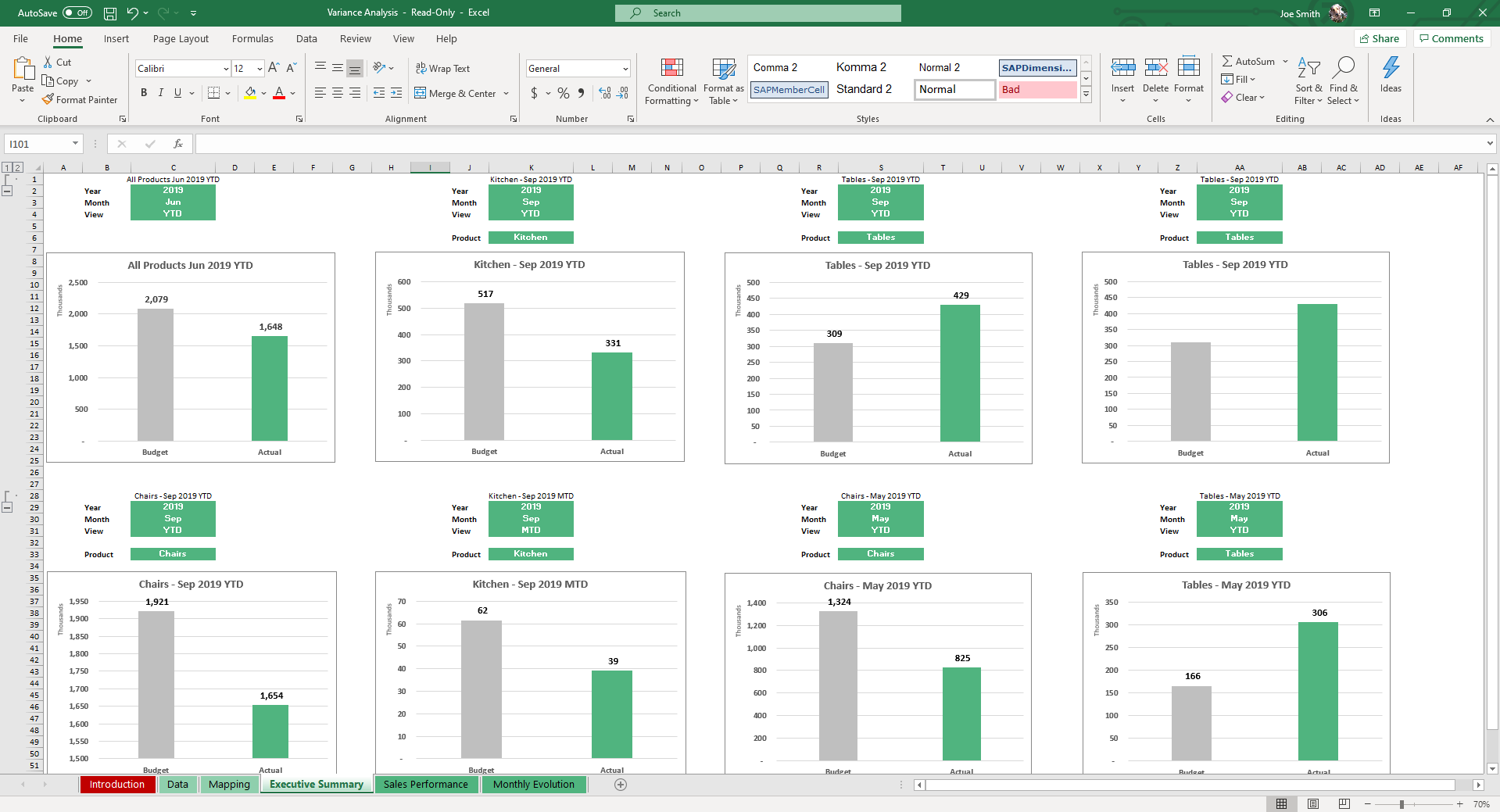
Task: Select the Sales Performance sheet tab
Action: 426,785
